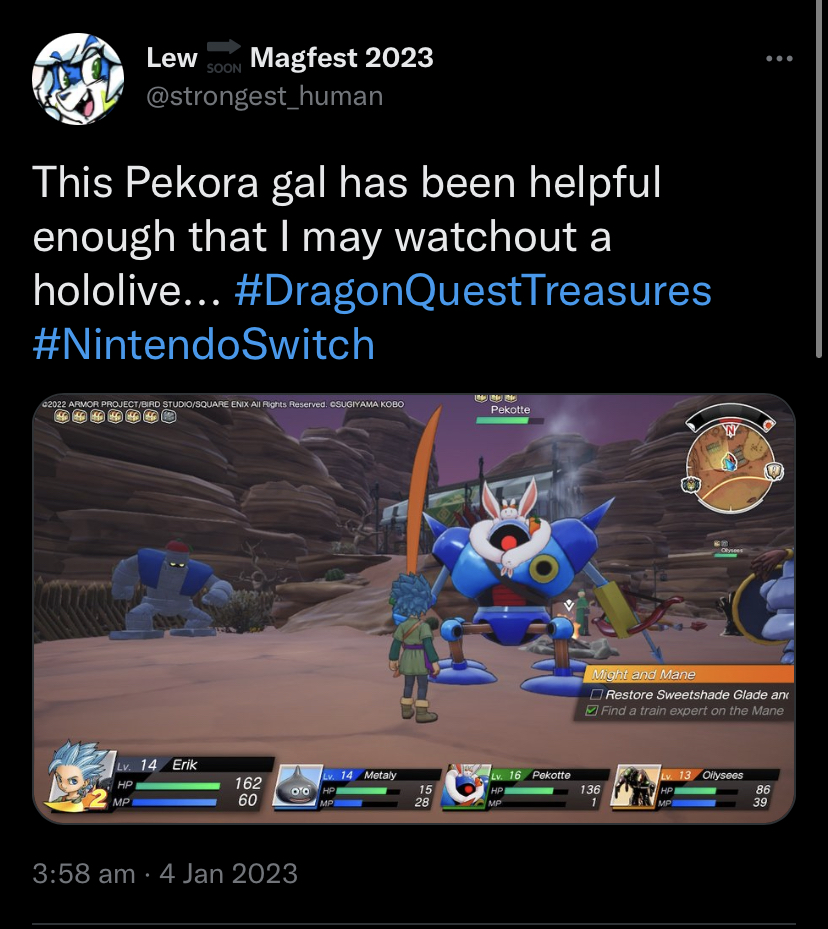Open the tweet's three-dot more menu
The height and width of the screenshot is (929, 828).
pos(779,59)
